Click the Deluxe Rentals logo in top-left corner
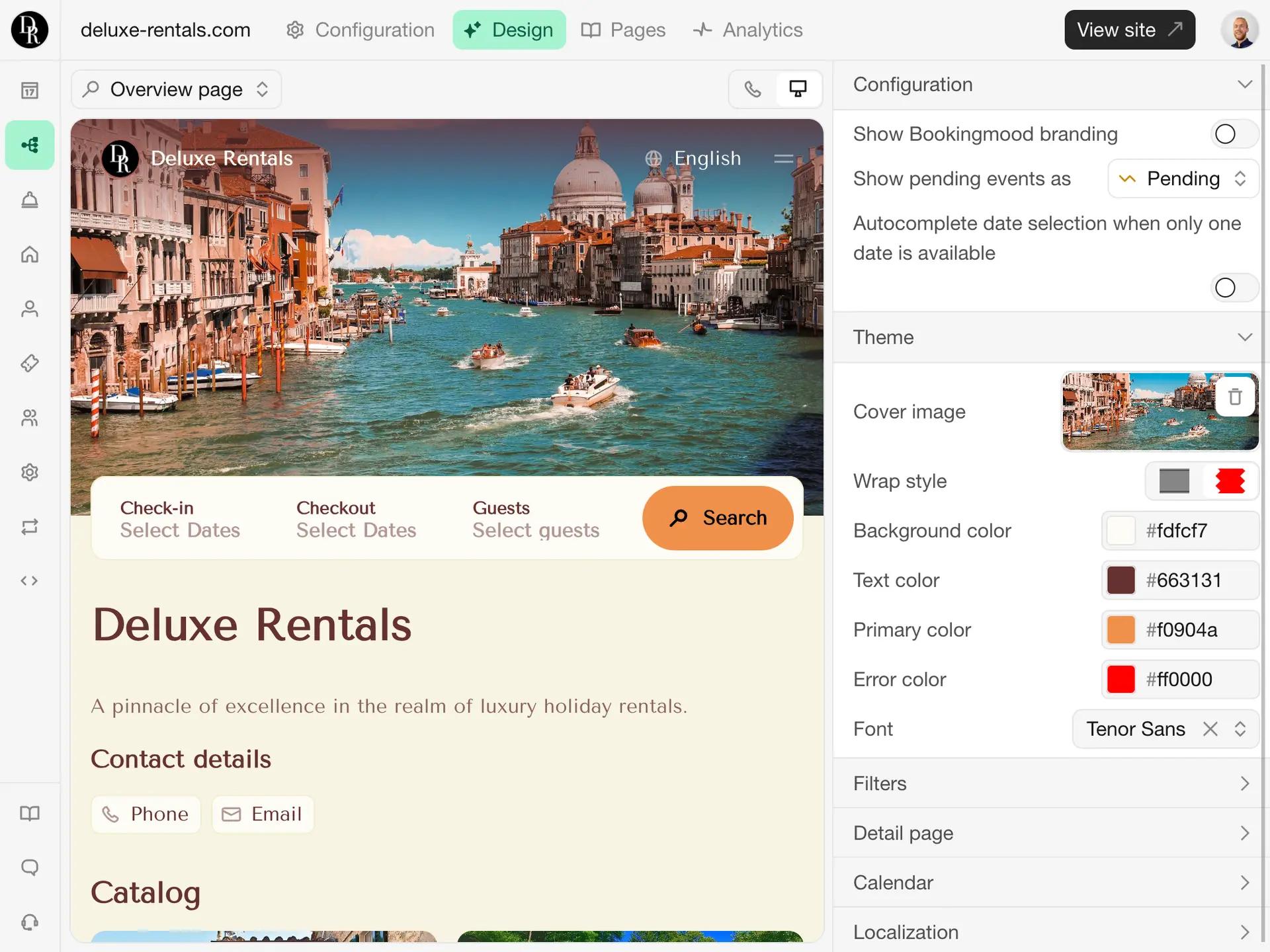Screen dimensions: 1270x952 30,30
